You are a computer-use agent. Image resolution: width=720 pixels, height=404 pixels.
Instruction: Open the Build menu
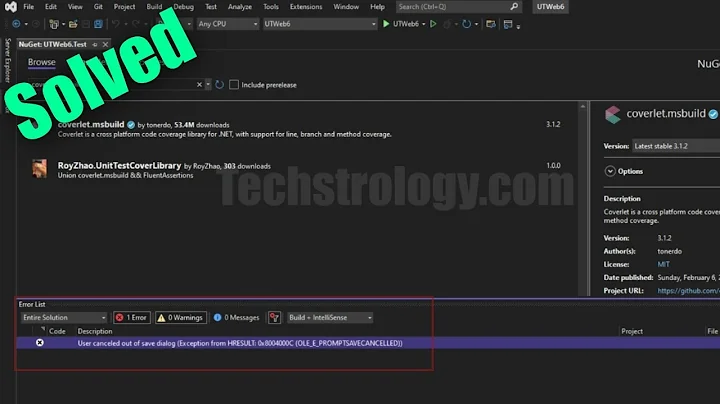154,6
